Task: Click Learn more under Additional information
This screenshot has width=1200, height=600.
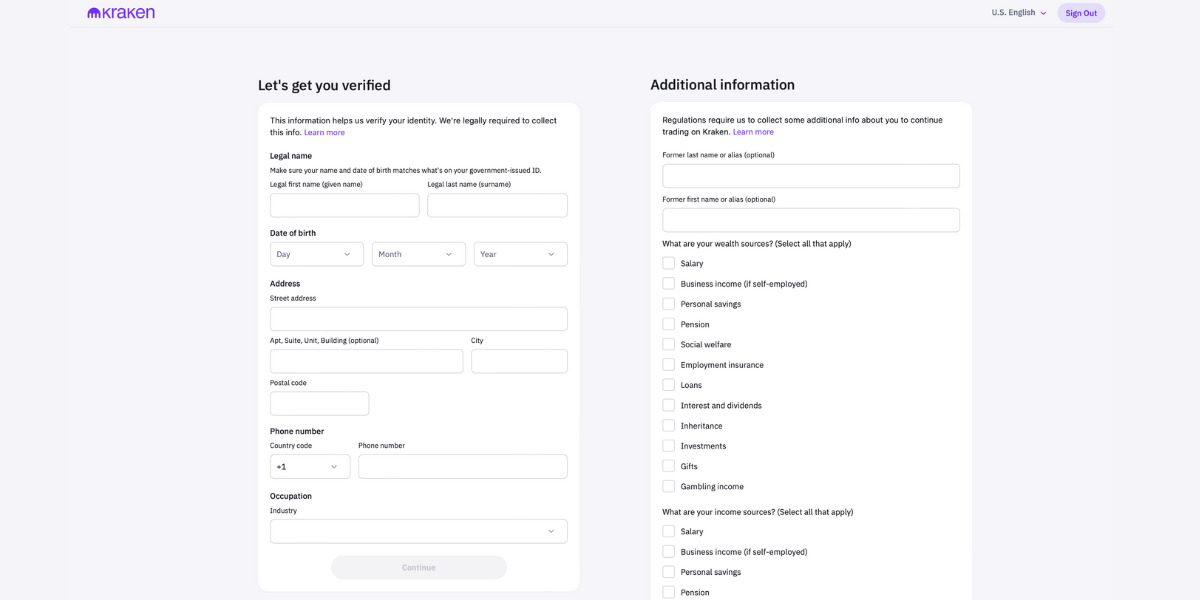Action: [754, 131]
